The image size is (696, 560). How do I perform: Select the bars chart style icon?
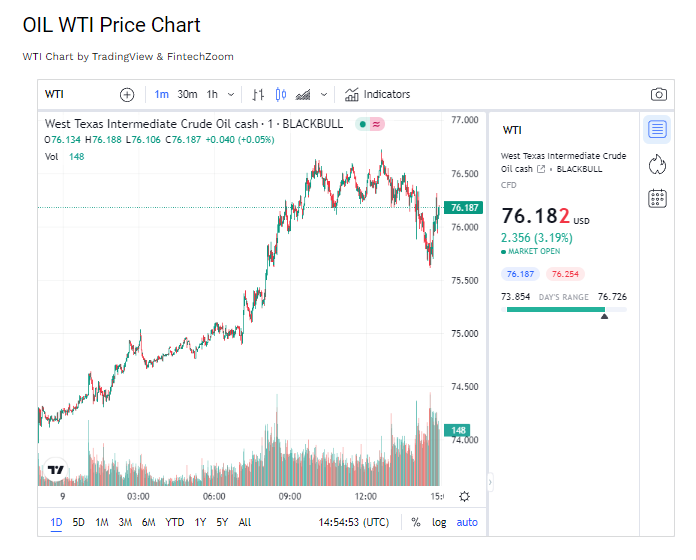coord(258,95)
